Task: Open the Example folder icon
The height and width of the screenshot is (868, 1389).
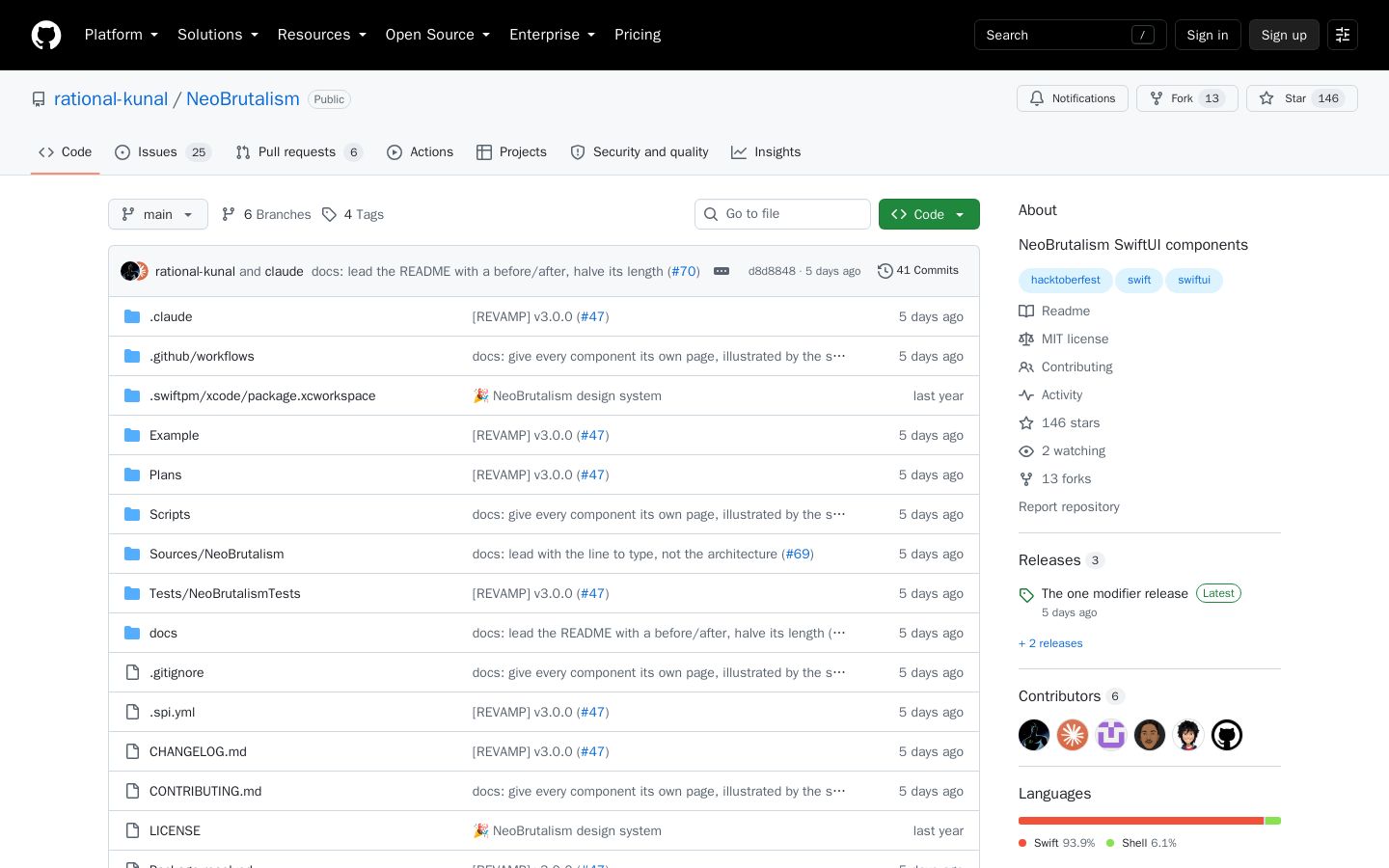Action: [x=132, y=435]
